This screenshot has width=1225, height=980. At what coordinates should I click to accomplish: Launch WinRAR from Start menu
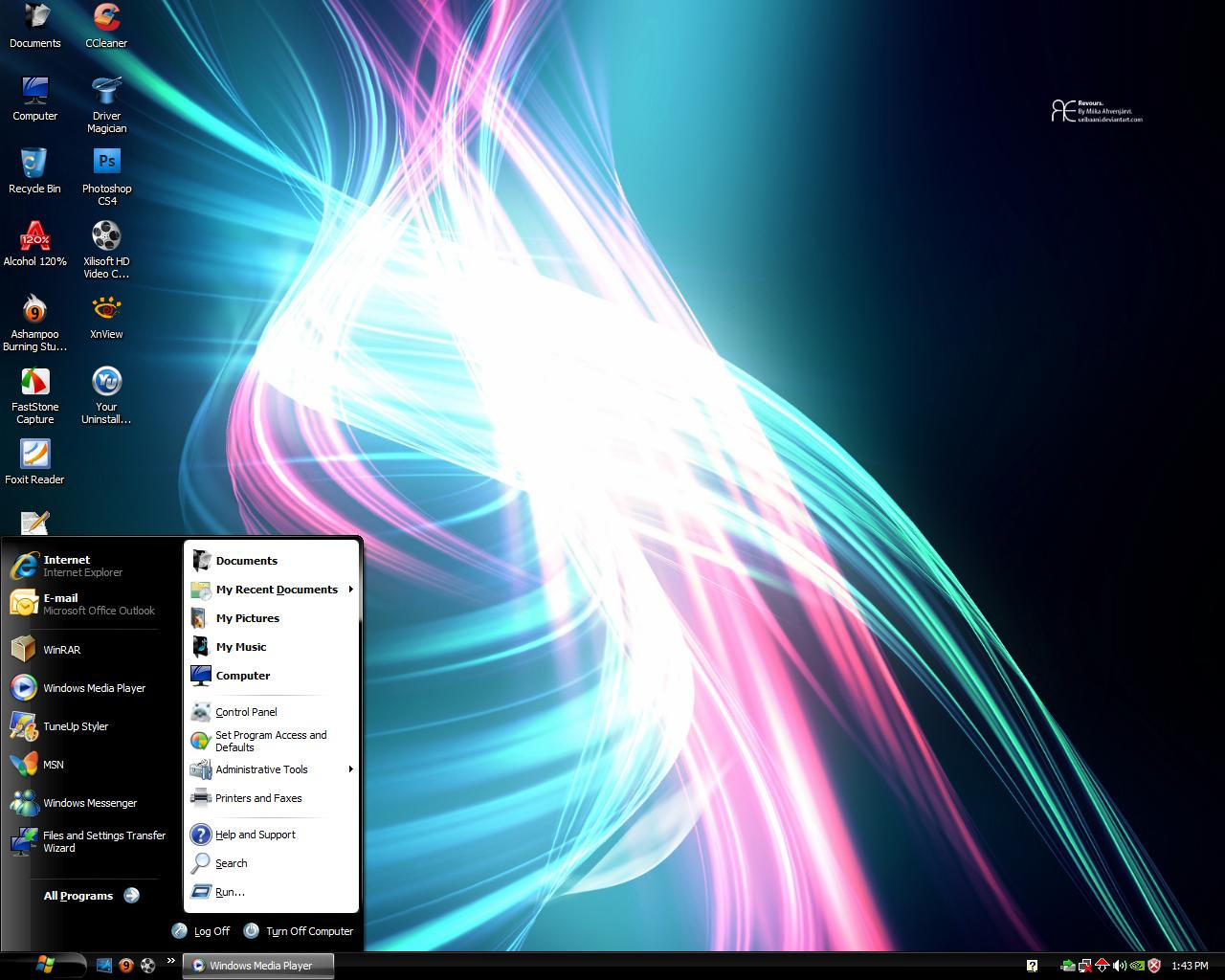pyautogui.click(x=61, y=650)
